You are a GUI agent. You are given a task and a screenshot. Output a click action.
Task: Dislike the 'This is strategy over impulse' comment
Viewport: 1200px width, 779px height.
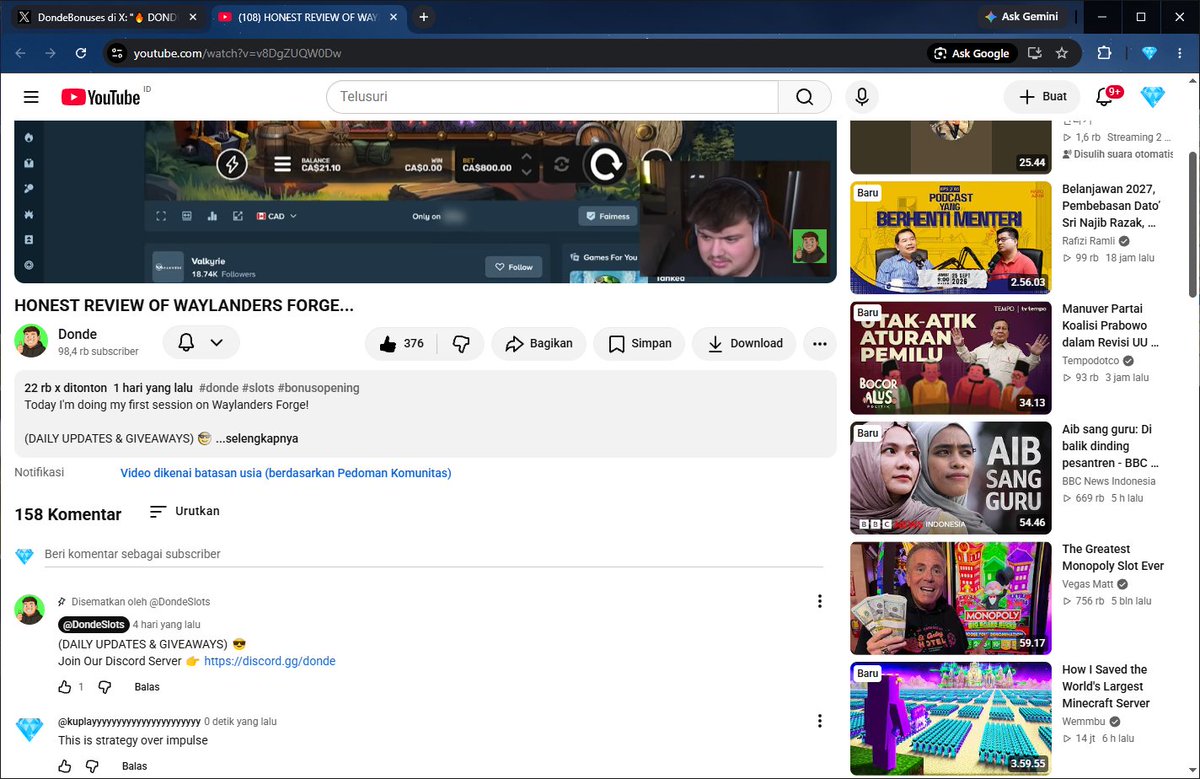[x=92, y=766]
